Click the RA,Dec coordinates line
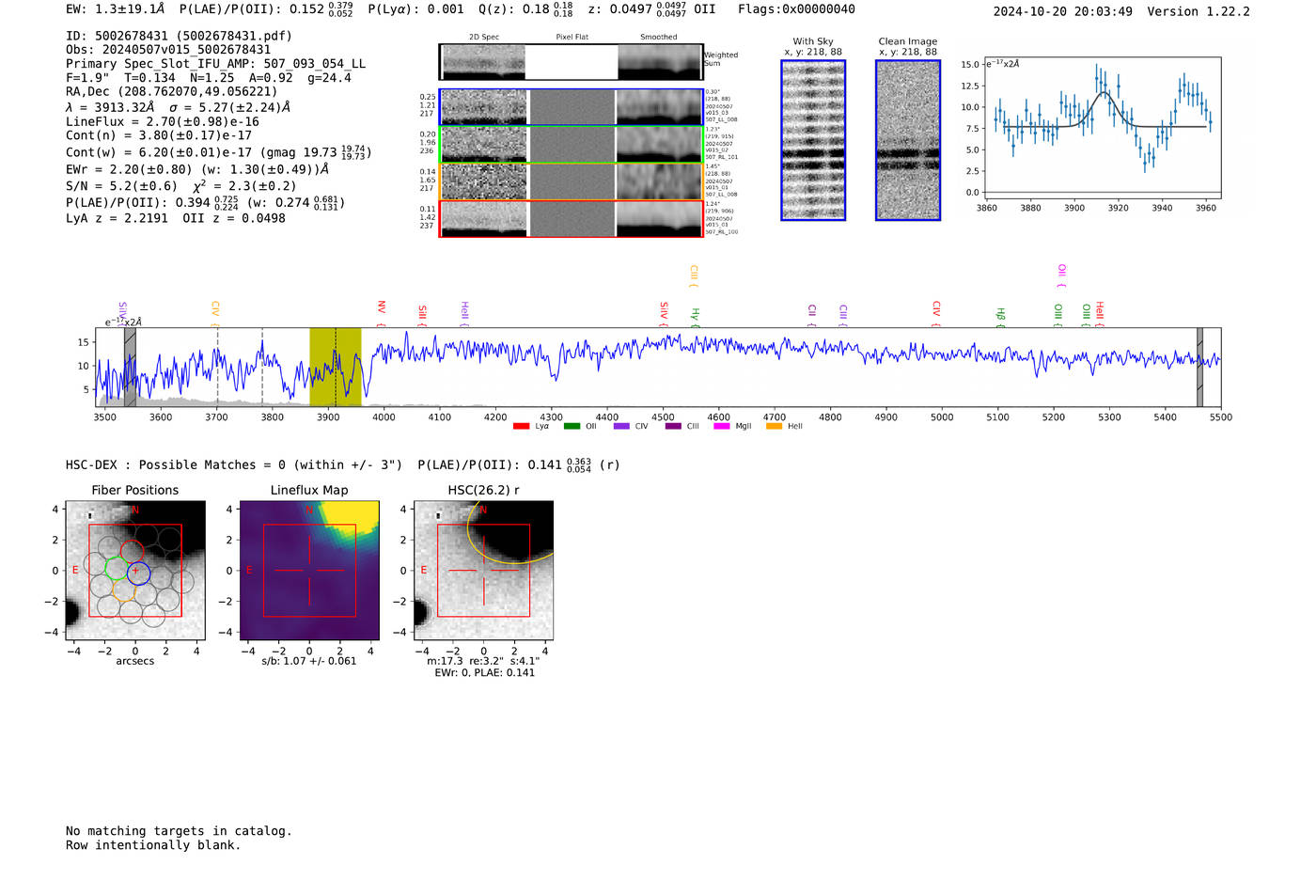This screenshot has width=1316, height=896. 172,92
